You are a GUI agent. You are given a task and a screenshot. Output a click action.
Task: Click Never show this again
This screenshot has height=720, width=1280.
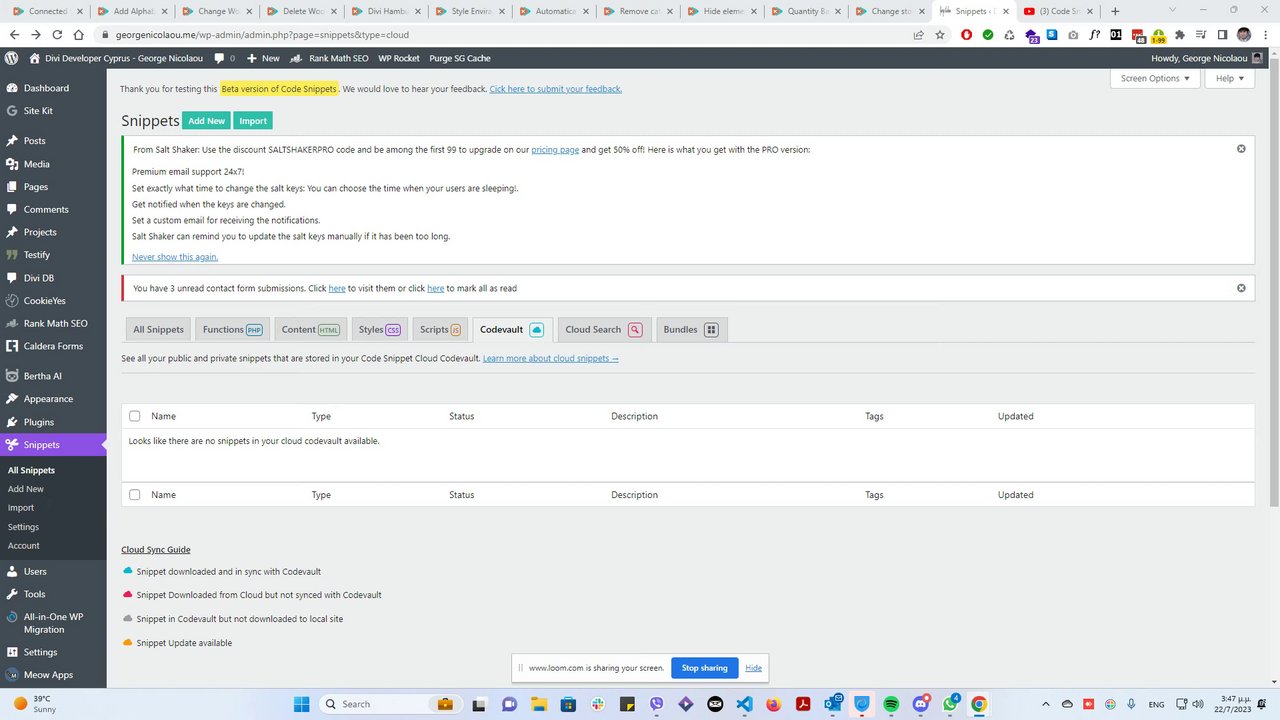(x=175, y=257)
